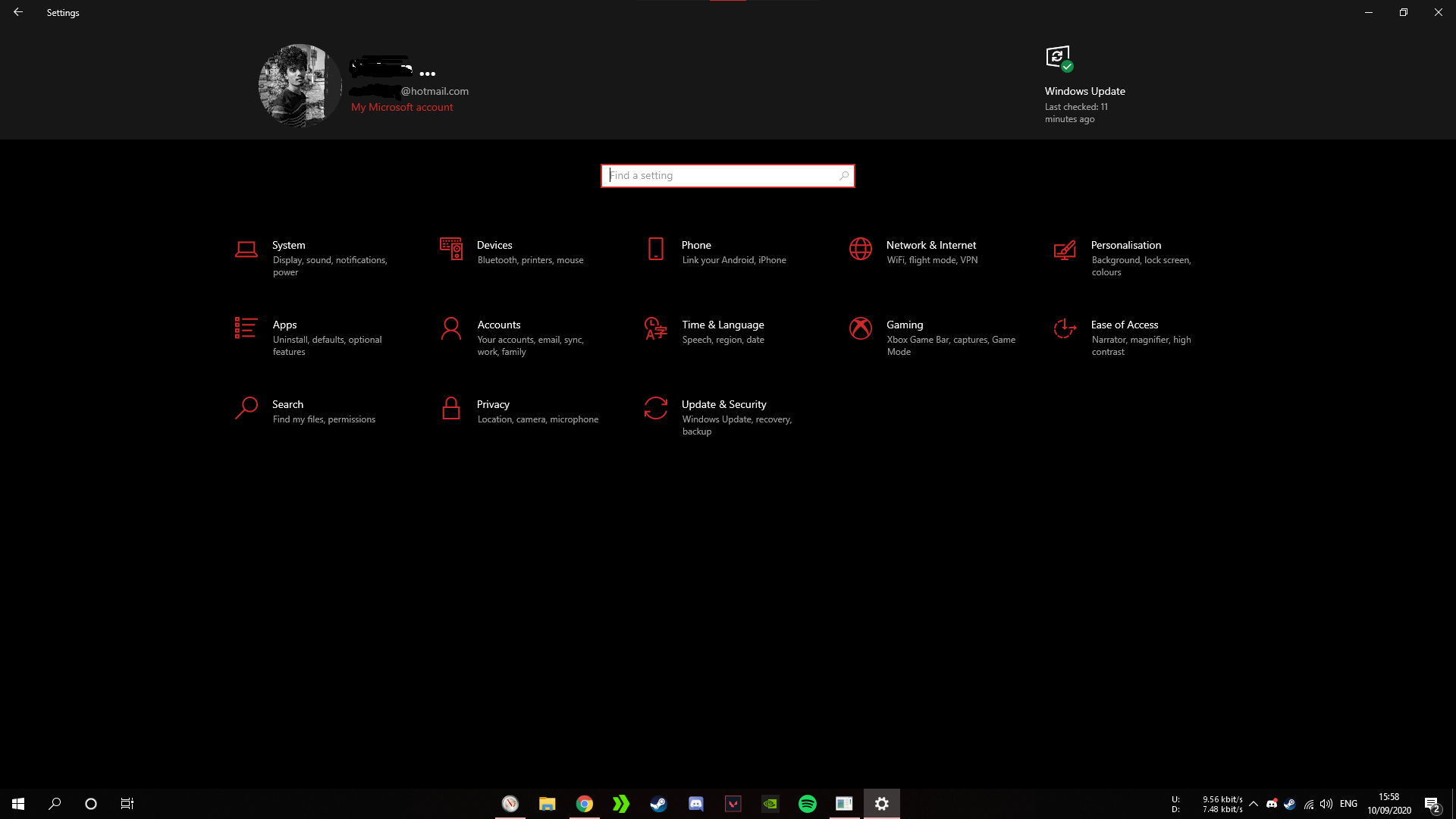Viewport: 1456px width, 819px height.
Task: Open File Explorer from taskbar
Action: coord(548,804)
